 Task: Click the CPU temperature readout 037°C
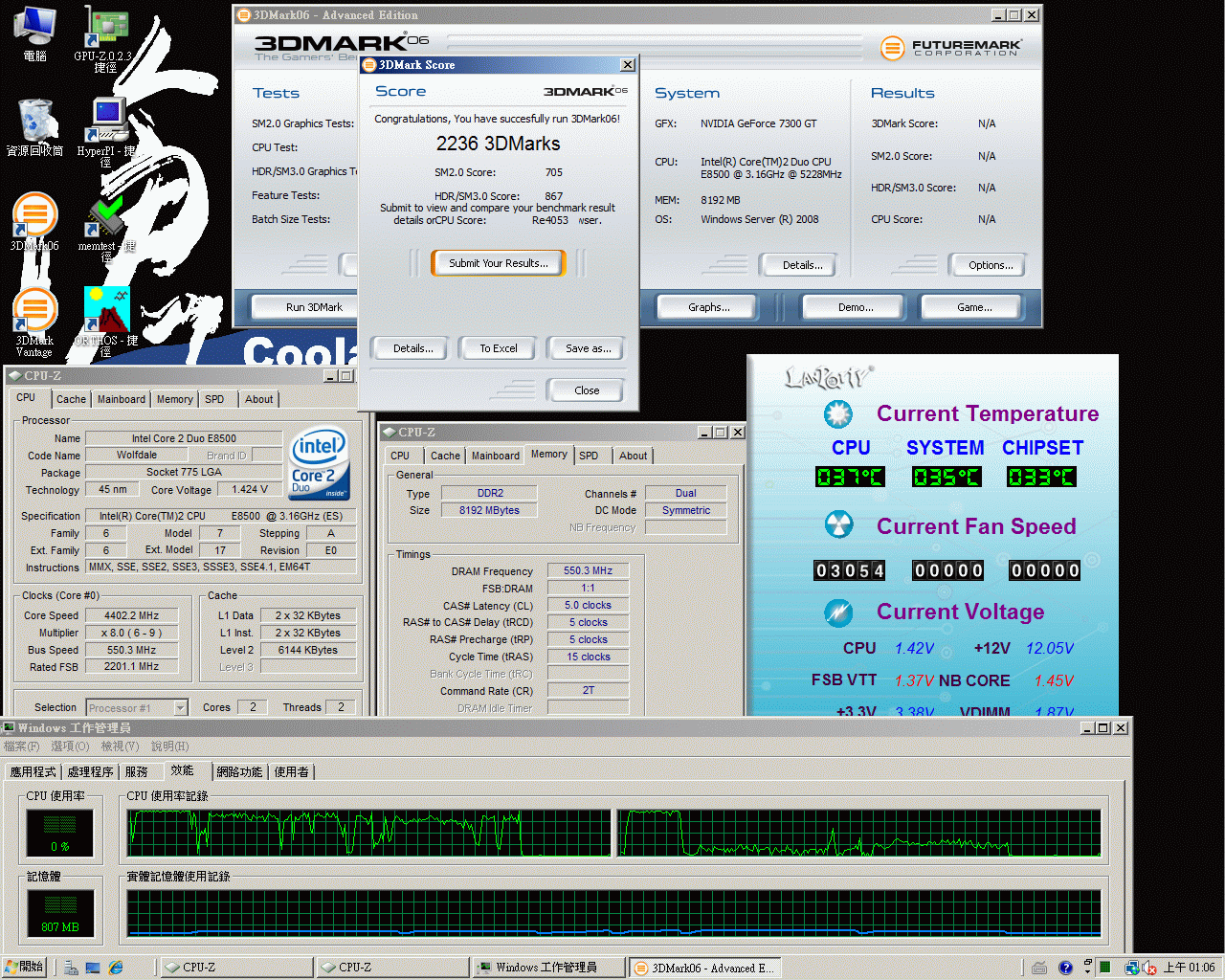tap(850, 477)
